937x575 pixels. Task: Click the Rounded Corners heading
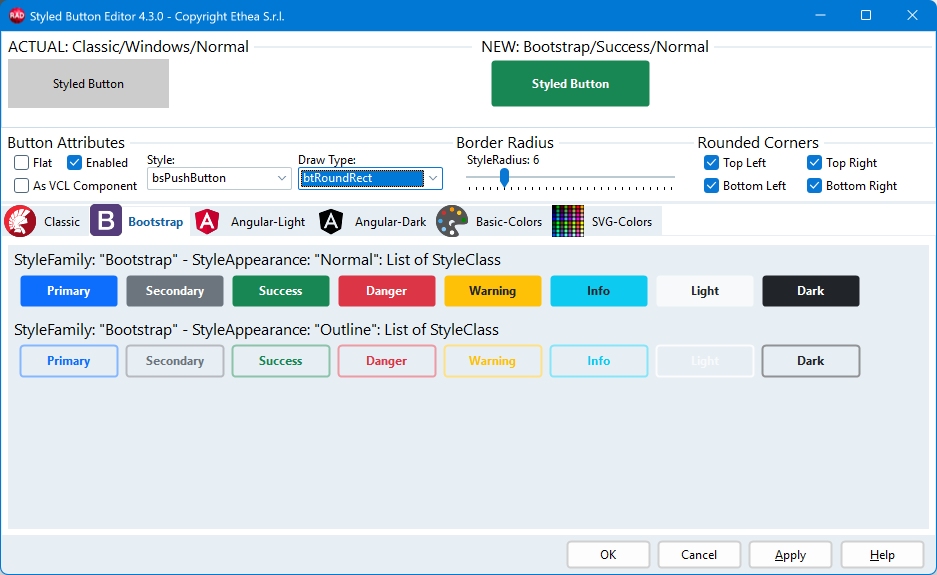click(x=758, y=143)
